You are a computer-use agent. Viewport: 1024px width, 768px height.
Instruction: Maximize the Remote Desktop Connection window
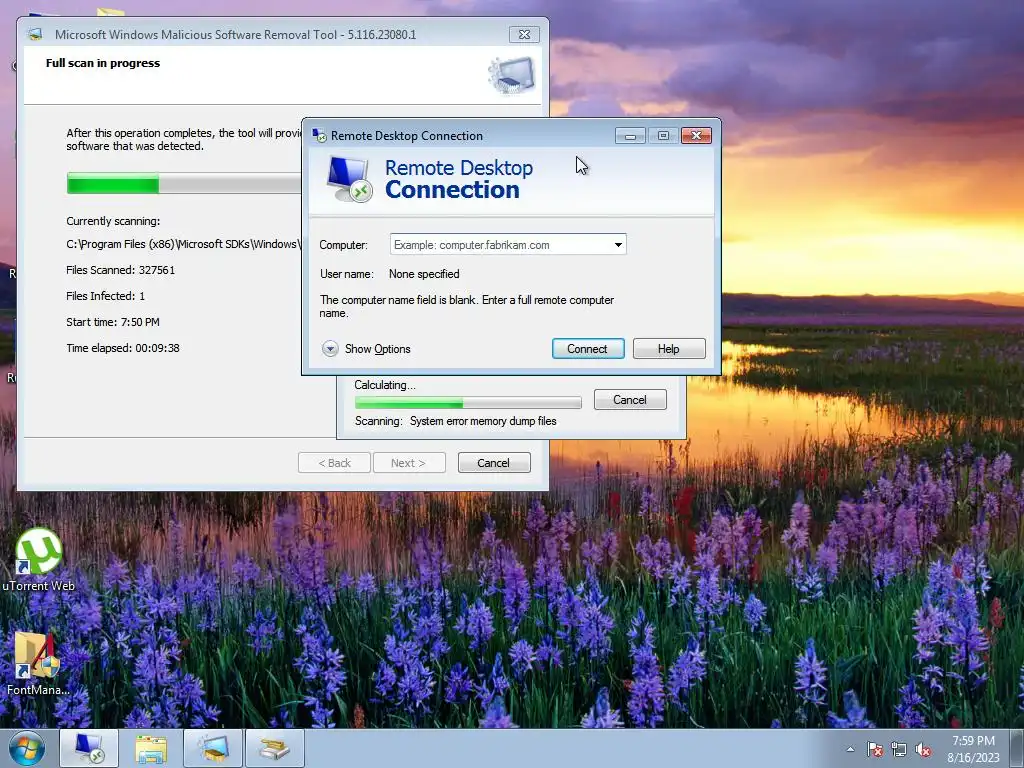pyautogui.click(x=663, y=136)
